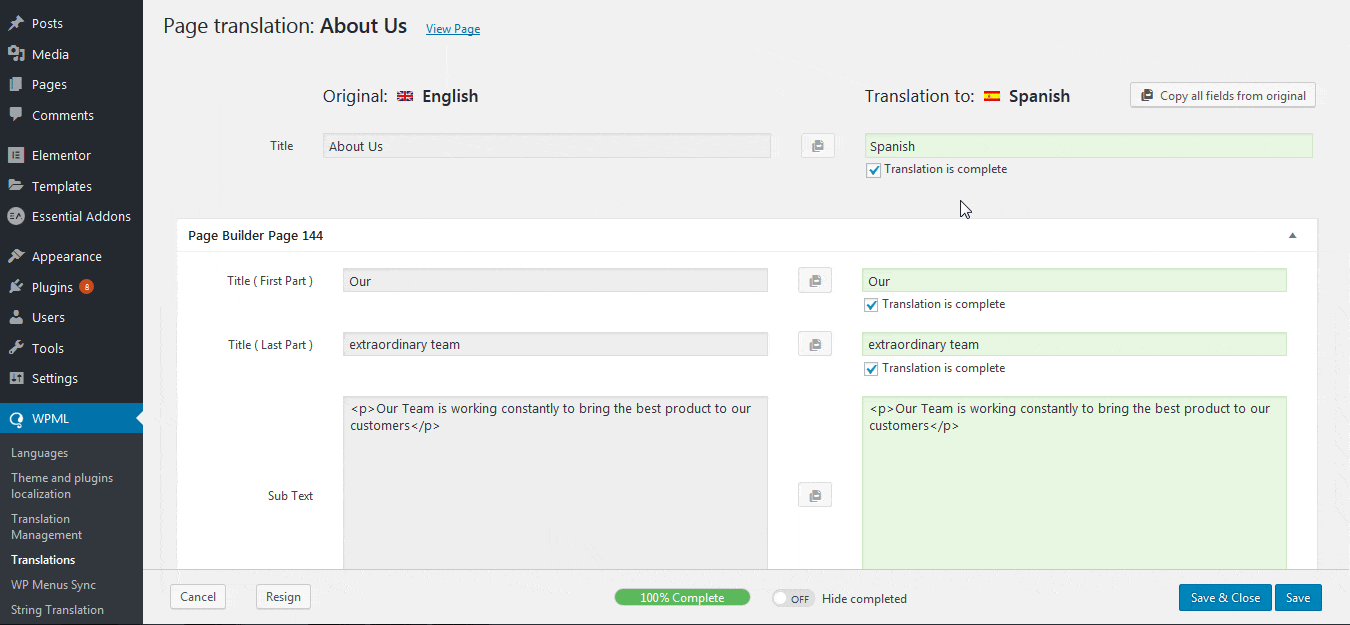Click the original Sub Text textarea
This screenshot has height=625, width=1350.
(x=555, y=483)
